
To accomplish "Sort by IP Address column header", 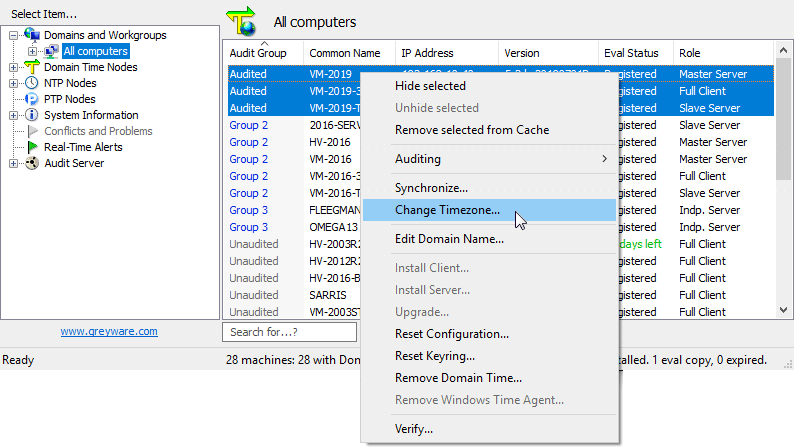I will (447, 53).
